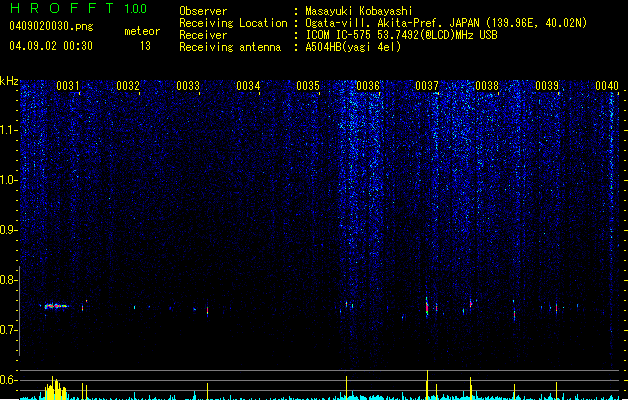
Task: Click the Receiver field label
Action: point(203,35)
